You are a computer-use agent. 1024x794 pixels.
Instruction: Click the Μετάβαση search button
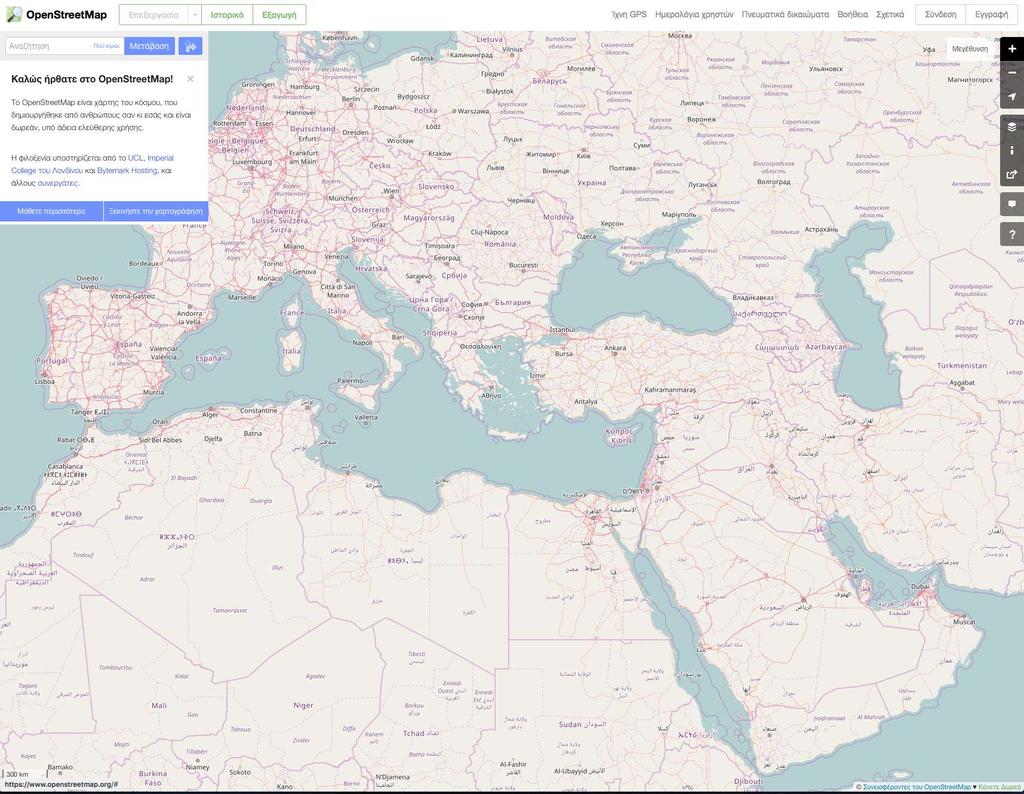pyautogui.click(x=149, y=46)
